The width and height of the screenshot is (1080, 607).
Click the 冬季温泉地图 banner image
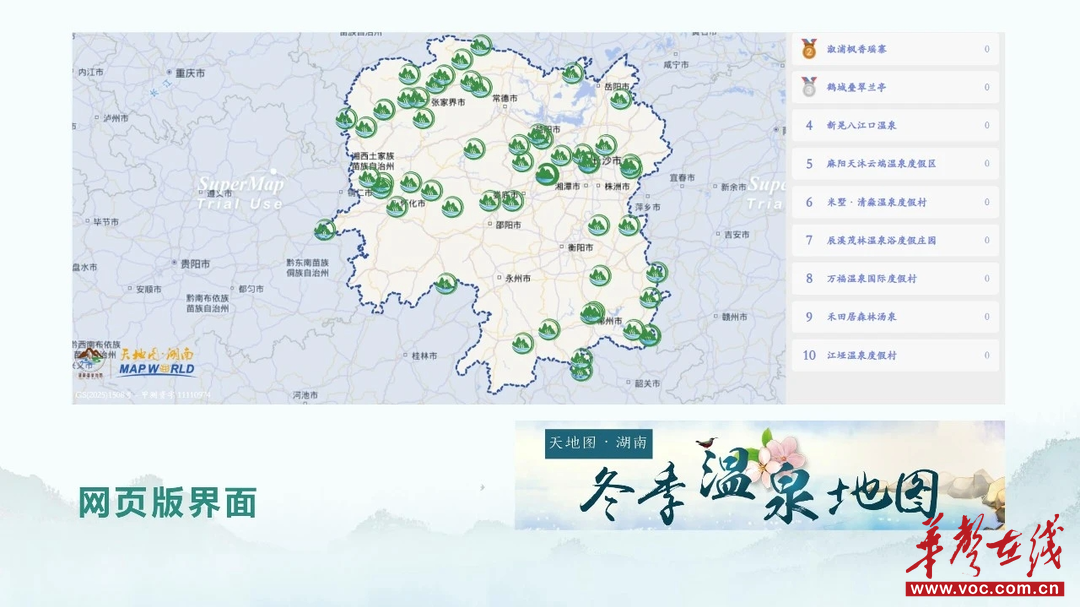[x=759, y=475]
